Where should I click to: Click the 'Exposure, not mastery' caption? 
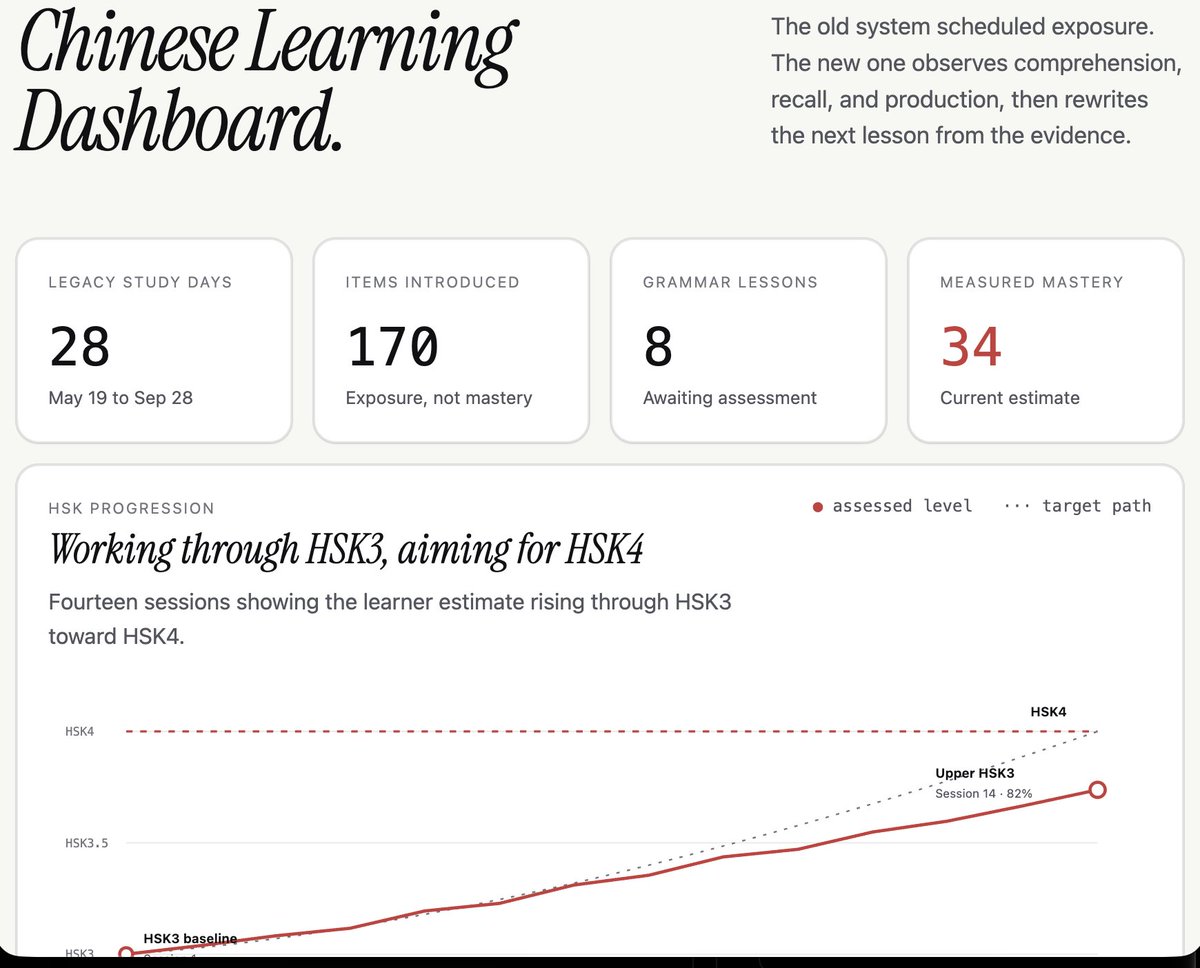coord(439,398)
